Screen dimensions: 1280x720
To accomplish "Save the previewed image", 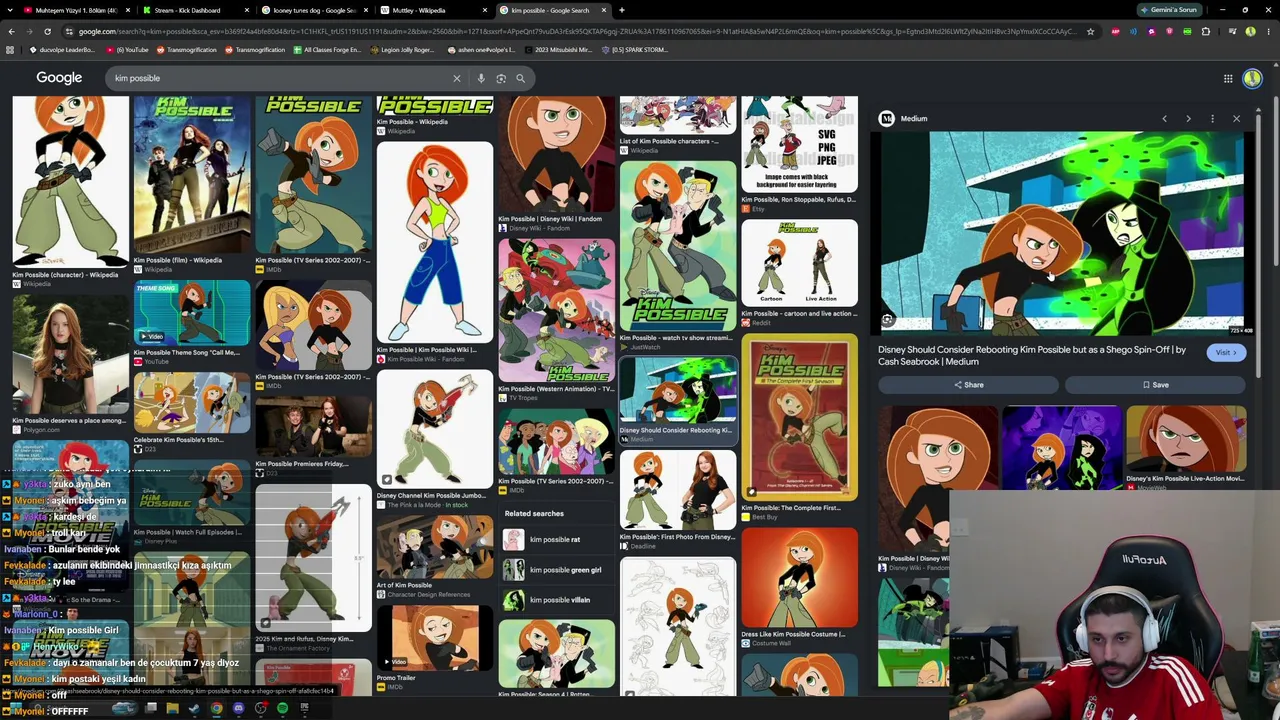I will [1155, 385].
